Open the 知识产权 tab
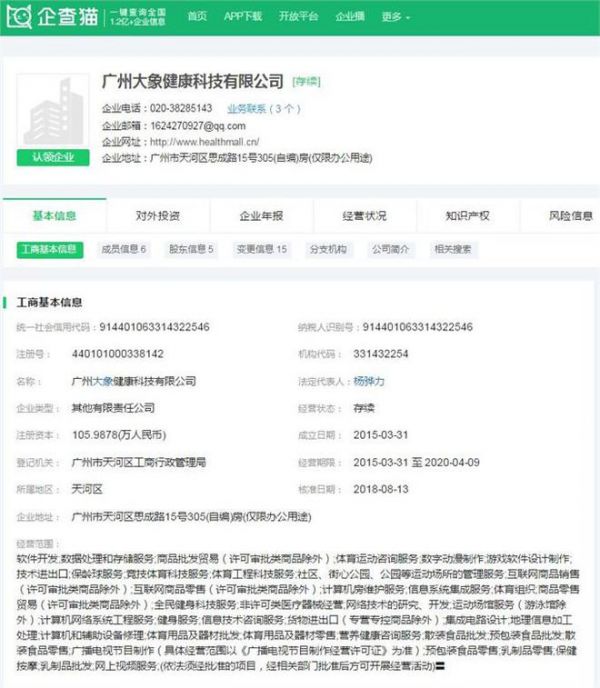The image size is (600, 688). point(468,215)
